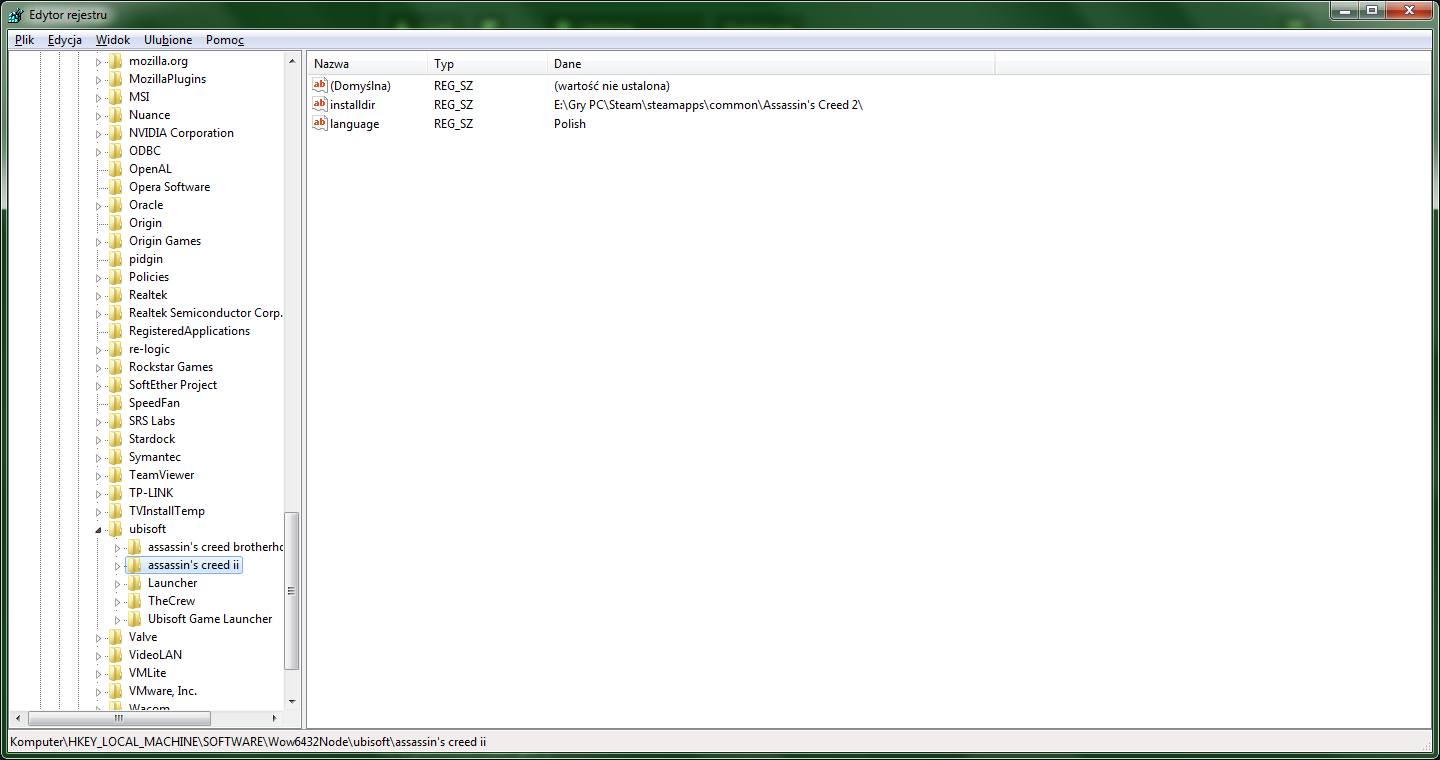Select the VMLite key label

147,673
